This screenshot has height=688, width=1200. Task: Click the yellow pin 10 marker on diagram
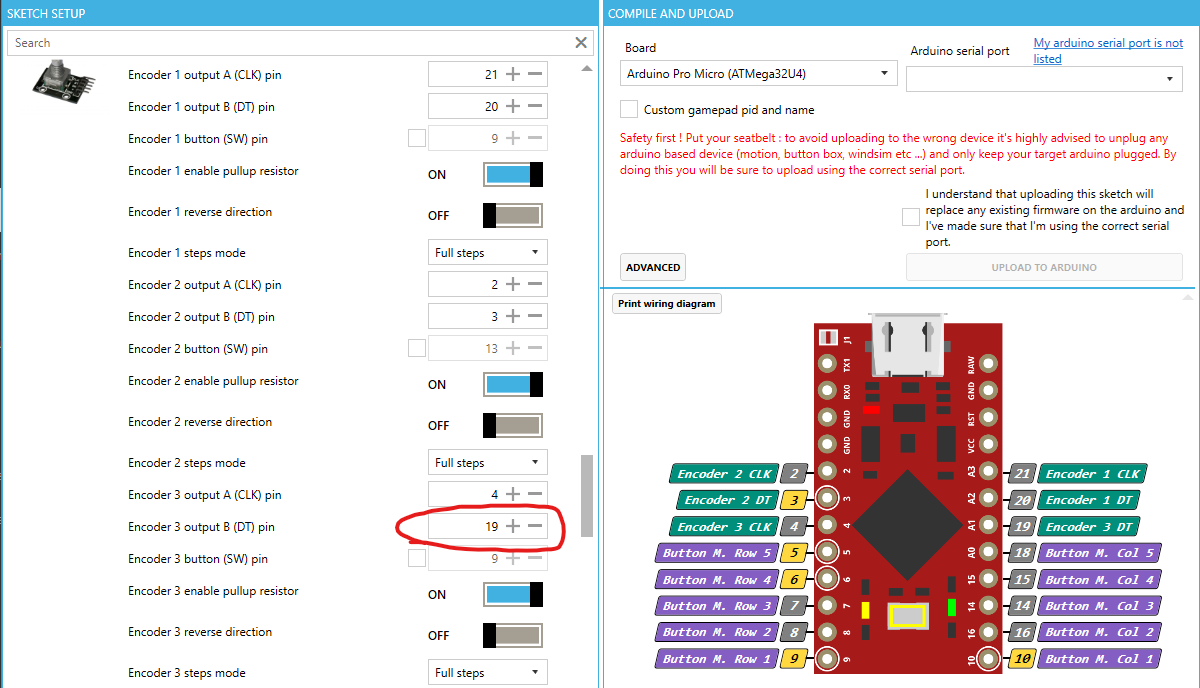point(1020,658)
